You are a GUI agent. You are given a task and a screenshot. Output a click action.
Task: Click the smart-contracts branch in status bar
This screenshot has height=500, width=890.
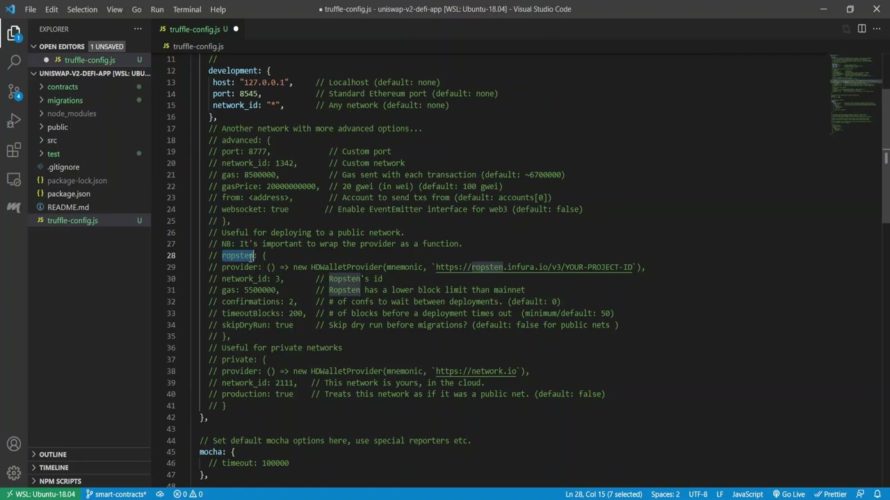(x=116, y=494)
